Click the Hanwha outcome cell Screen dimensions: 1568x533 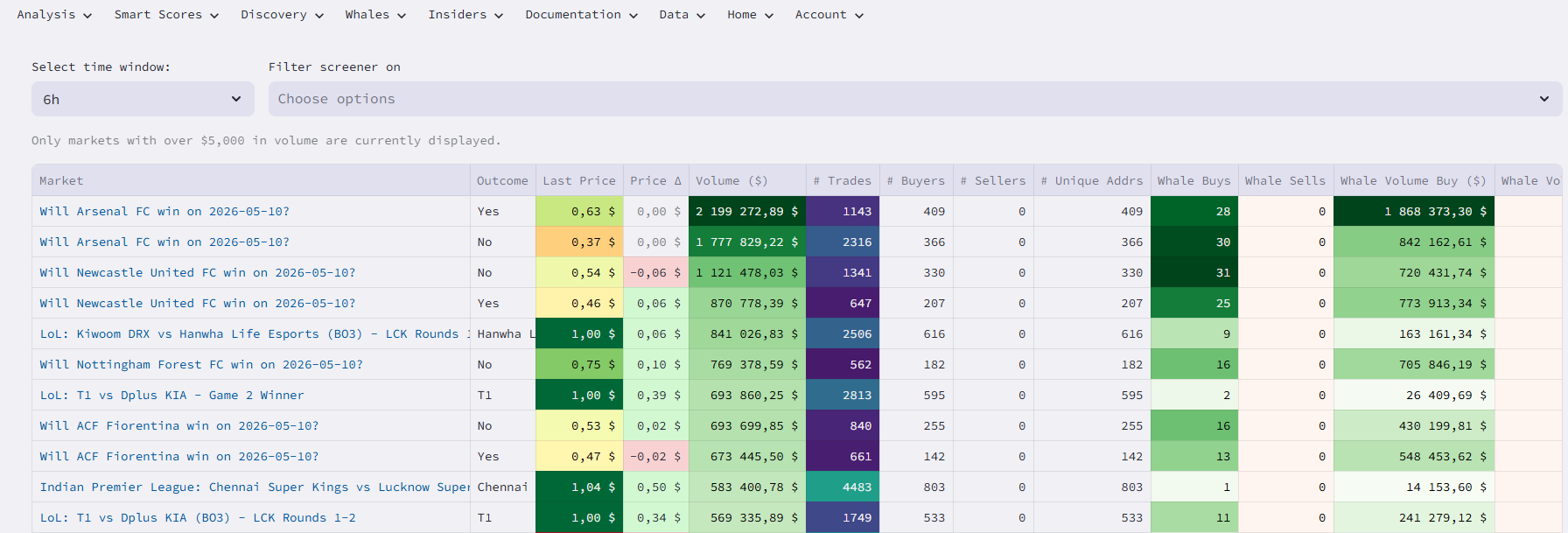[503, 333]
